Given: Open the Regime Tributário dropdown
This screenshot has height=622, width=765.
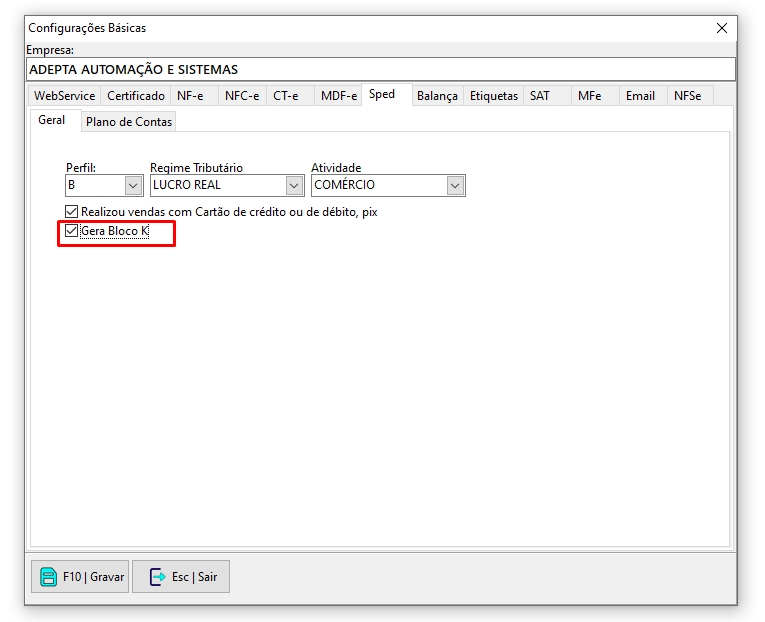Looking at the screenshot, I should [294, 185].
